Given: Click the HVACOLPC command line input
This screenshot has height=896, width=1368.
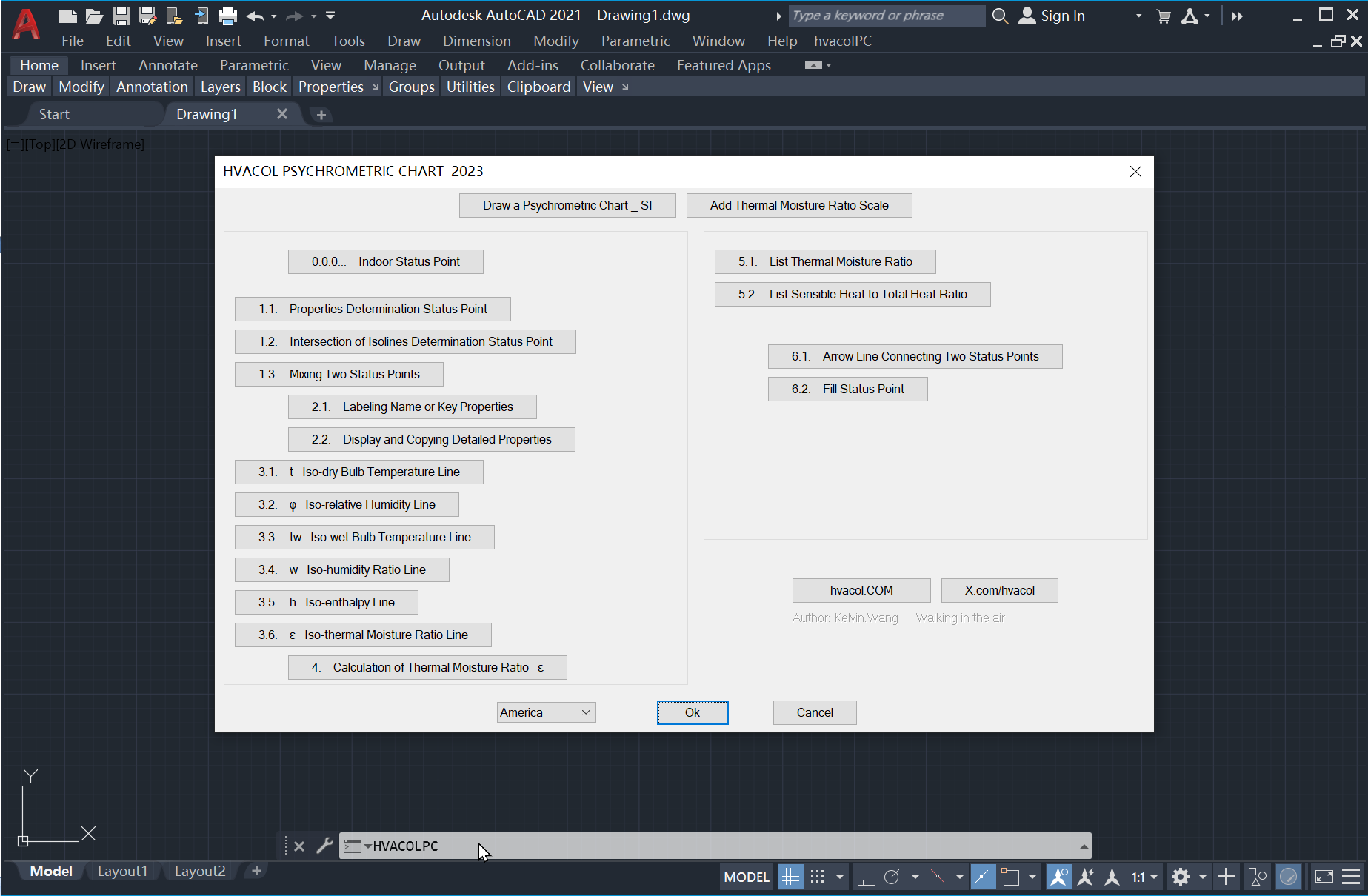Looking at the screenshot, I should [715, 846].
